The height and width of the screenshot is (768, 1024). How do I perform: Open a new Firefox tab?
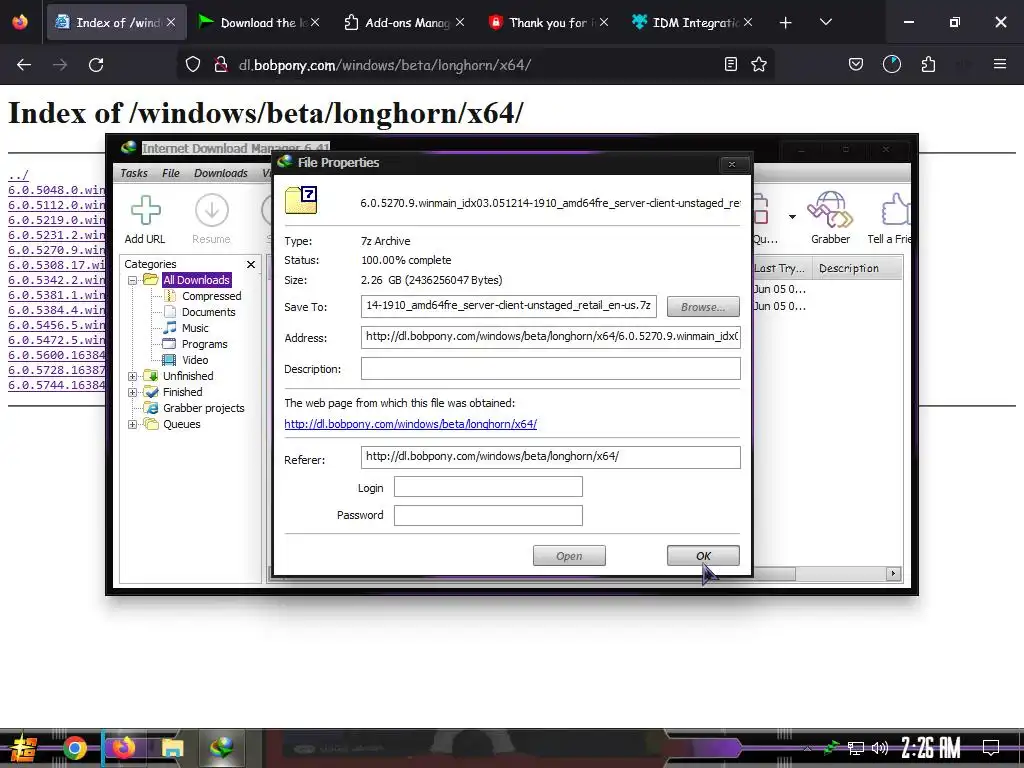click(x=786, y=23)
